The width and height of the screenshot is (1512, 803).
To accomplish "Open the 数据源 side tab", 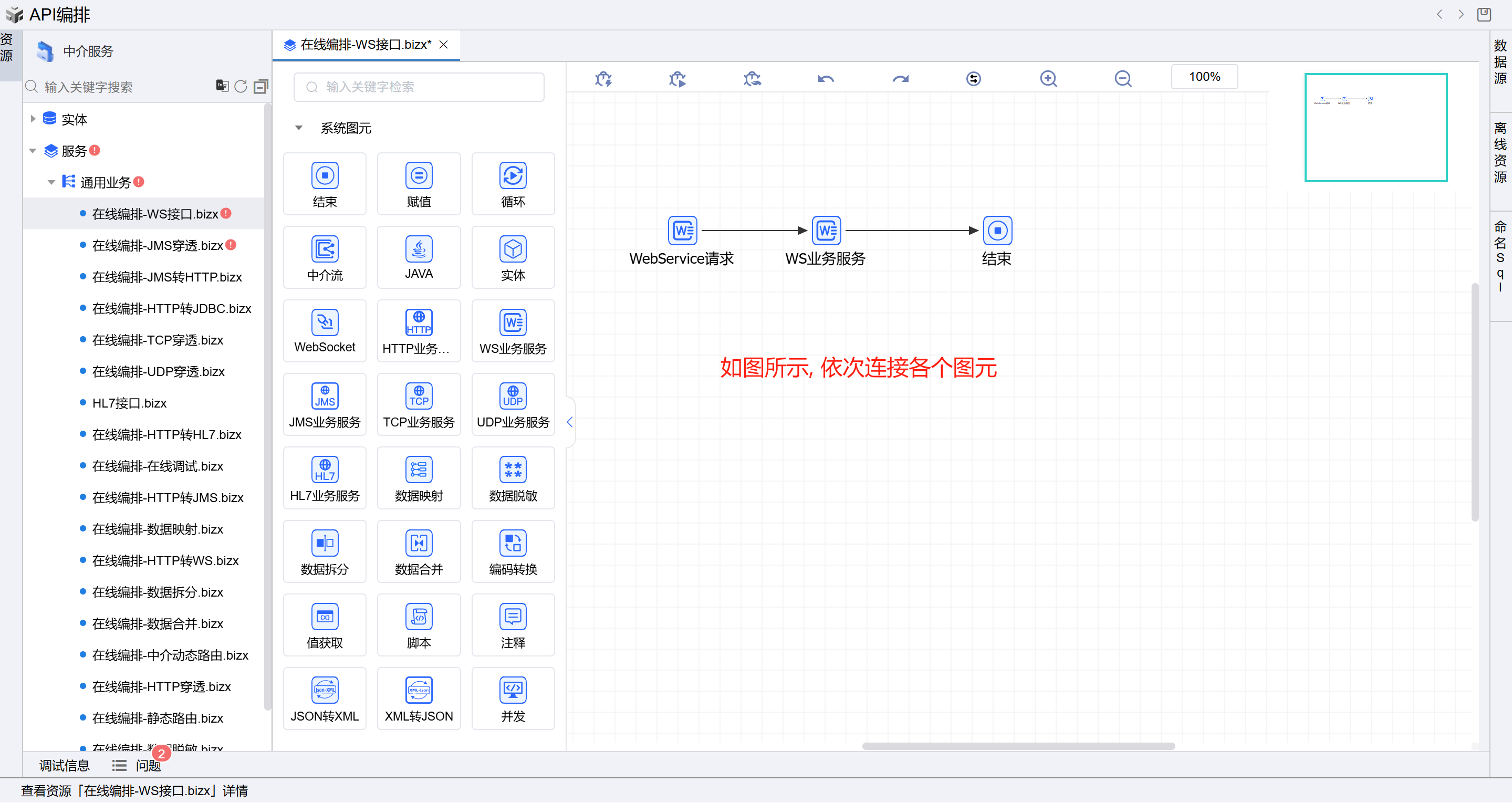I will (1500, 61).
